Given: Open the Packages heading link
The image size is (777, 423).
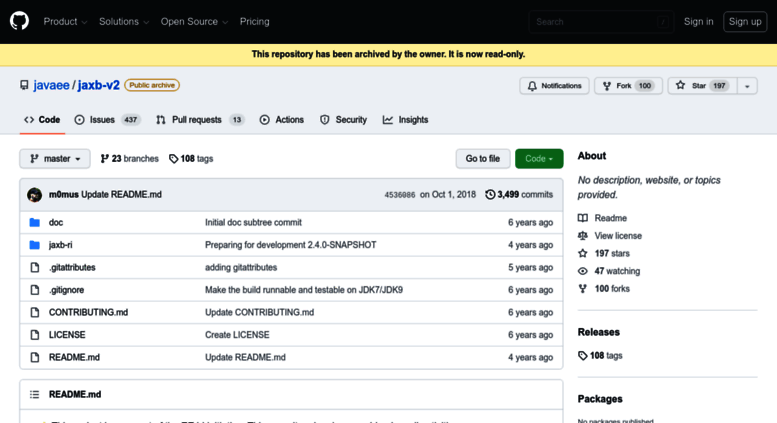Looking at the screenshot, I should [x=600, y=399].
